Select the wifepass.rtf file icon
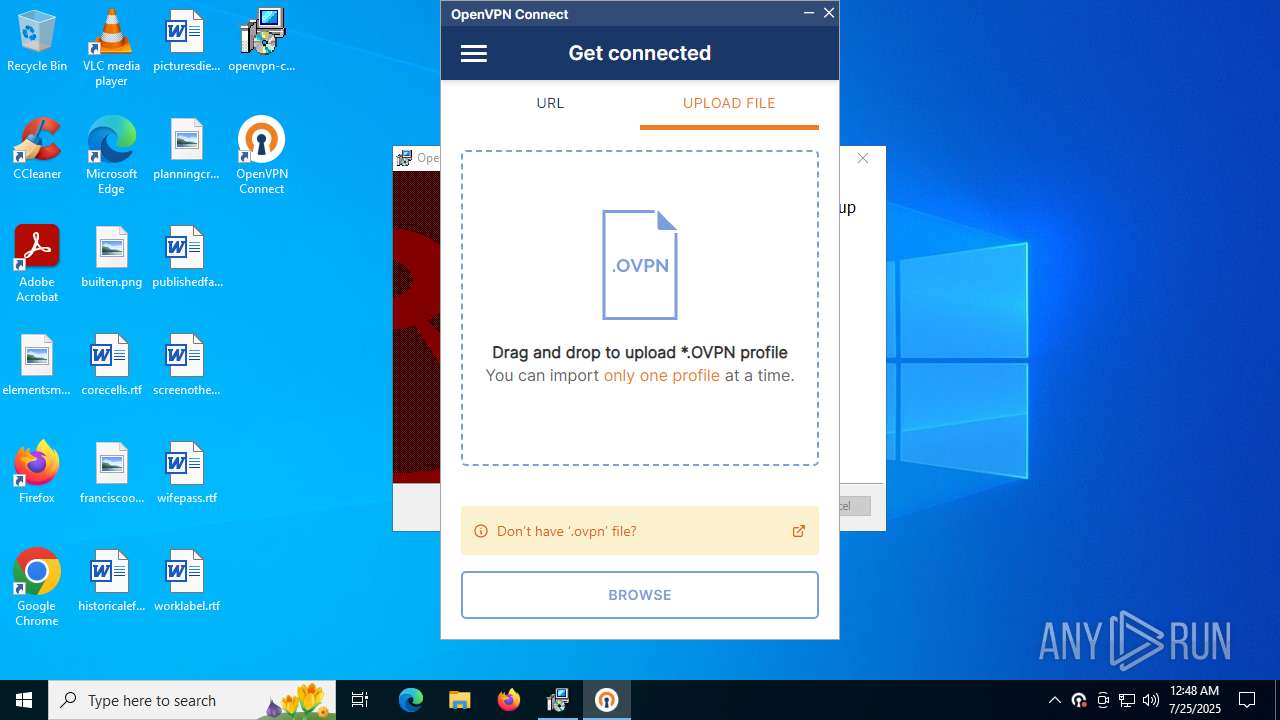Viewport: 1280px width, 720px height. click(x=186, y=473)
